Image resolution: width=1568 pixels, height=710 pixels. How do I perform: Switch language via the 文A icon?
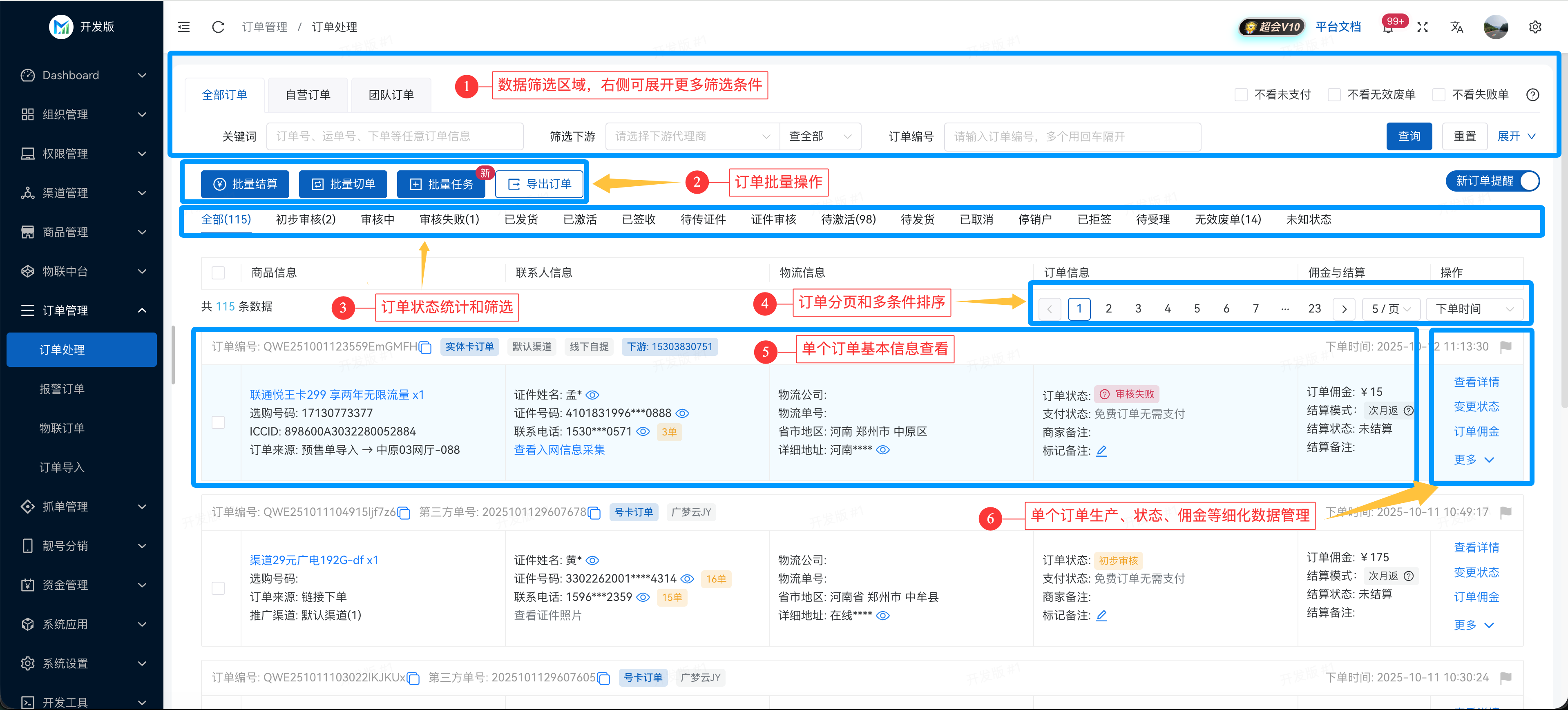pos(1456,27)
